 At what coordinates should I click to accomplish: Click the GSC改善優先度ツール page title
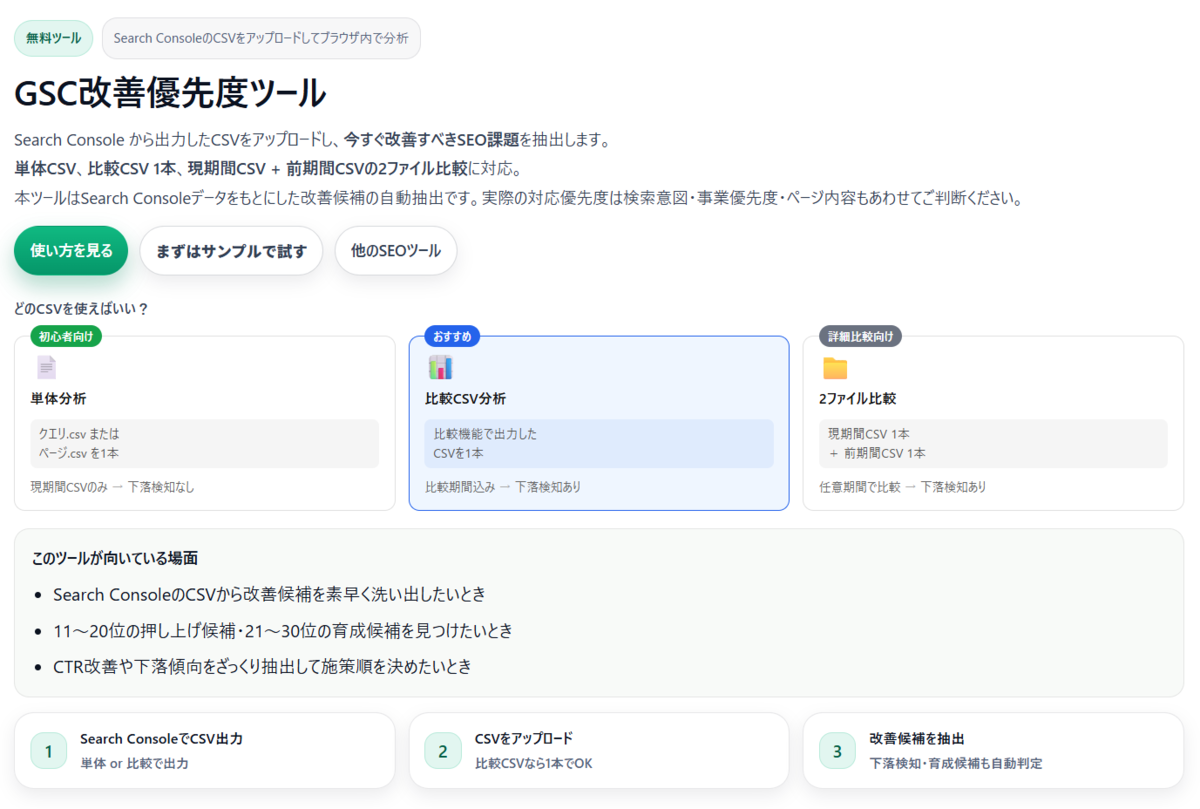click(170, 94)
